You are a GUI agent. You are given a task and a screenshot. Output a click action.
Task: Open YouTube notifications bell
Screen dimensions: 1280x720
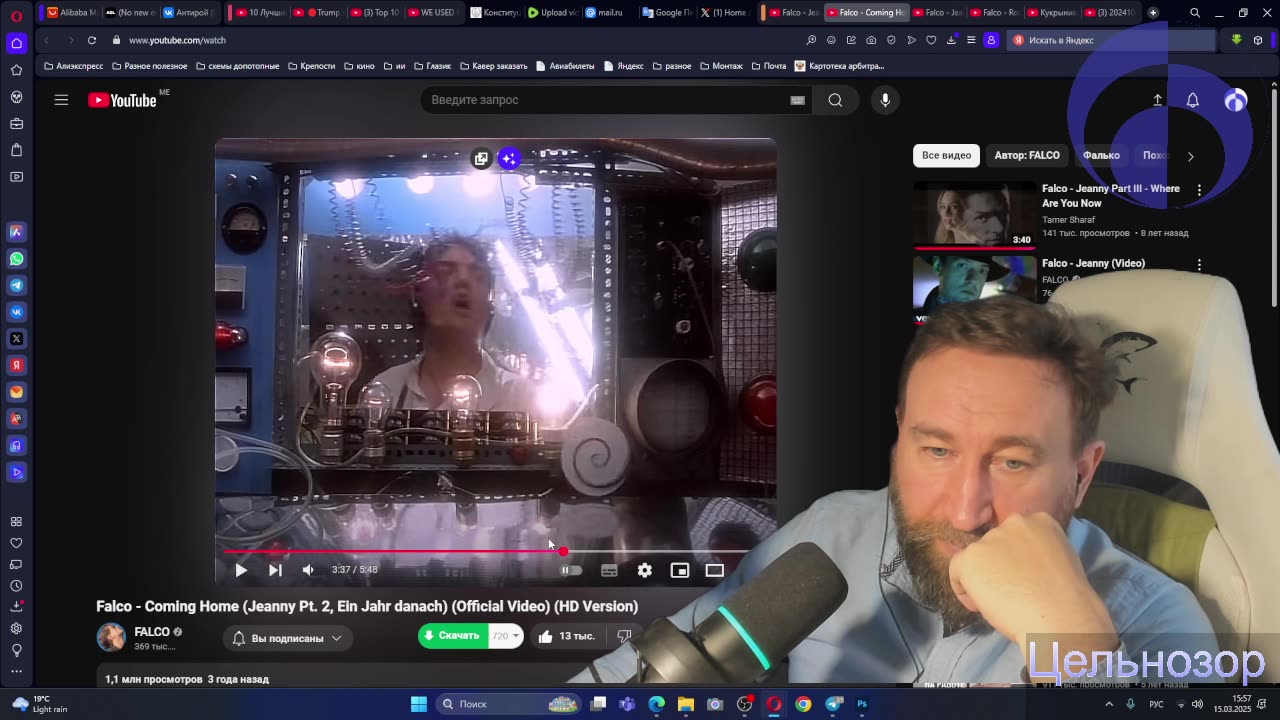(1192, 100)
